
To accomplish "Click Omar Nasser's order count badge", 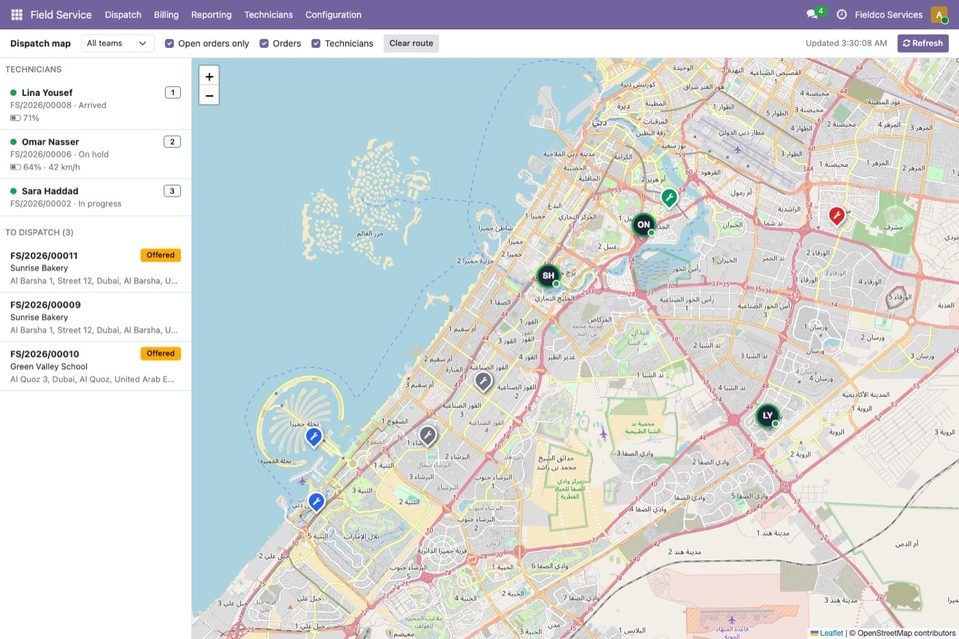I will [x=172, y=142].
